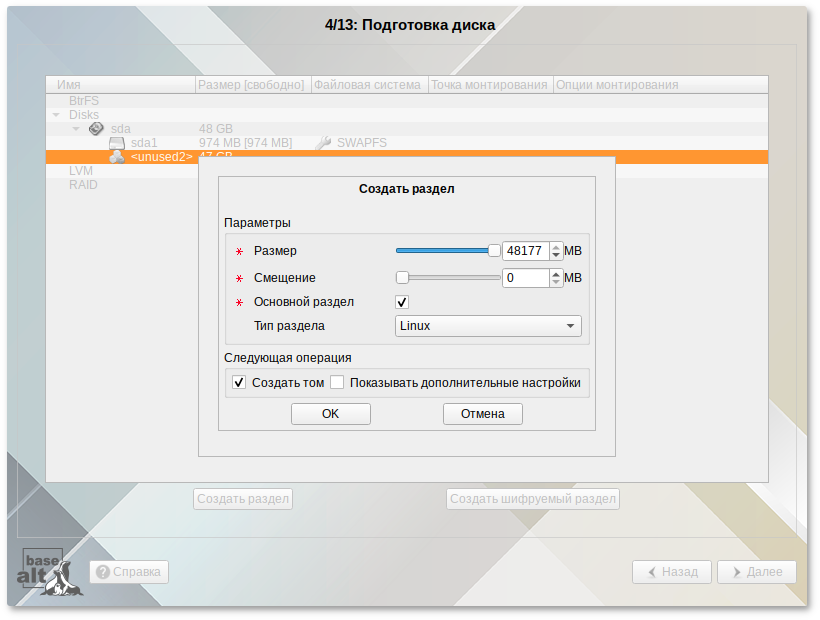
Task: Click the <unused2> free space icon
Action: [115, 157]
